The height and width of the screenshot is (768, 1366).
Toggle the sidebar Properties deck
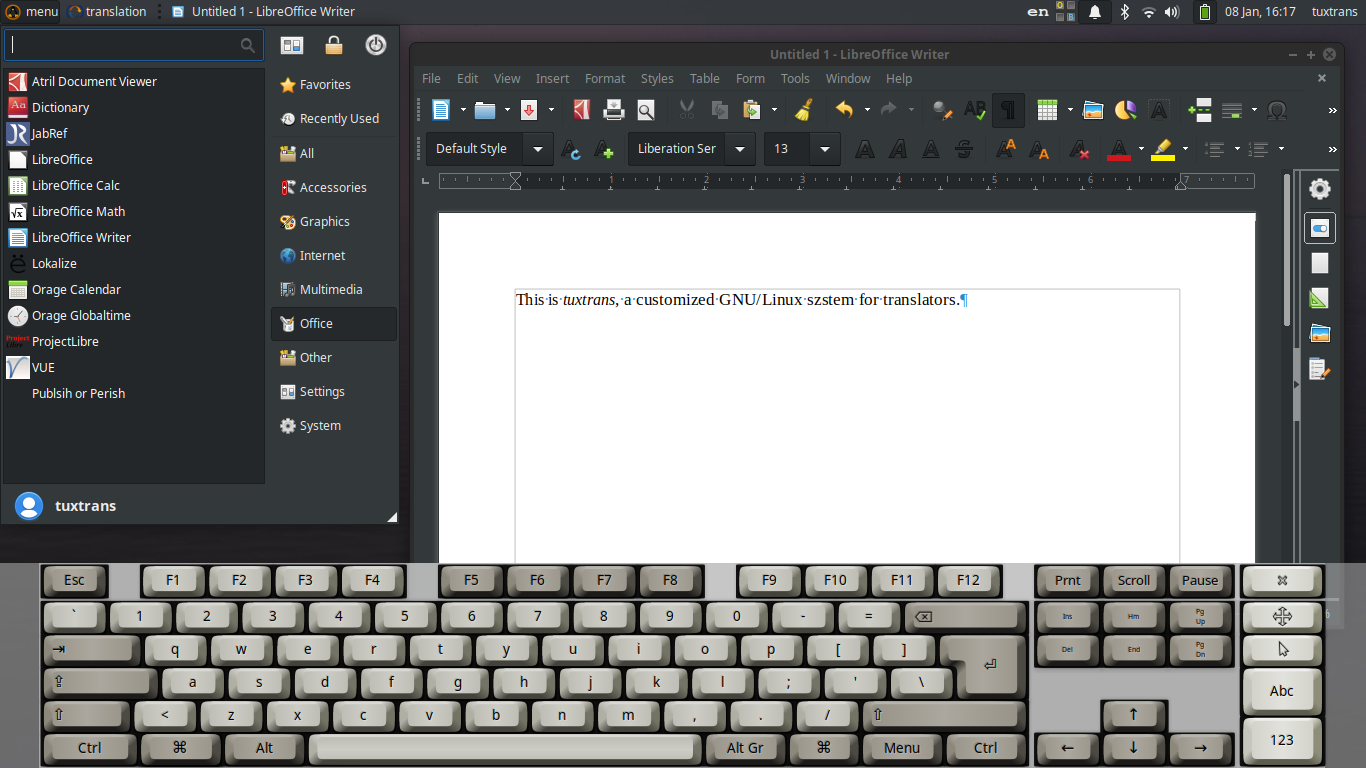1319,228
